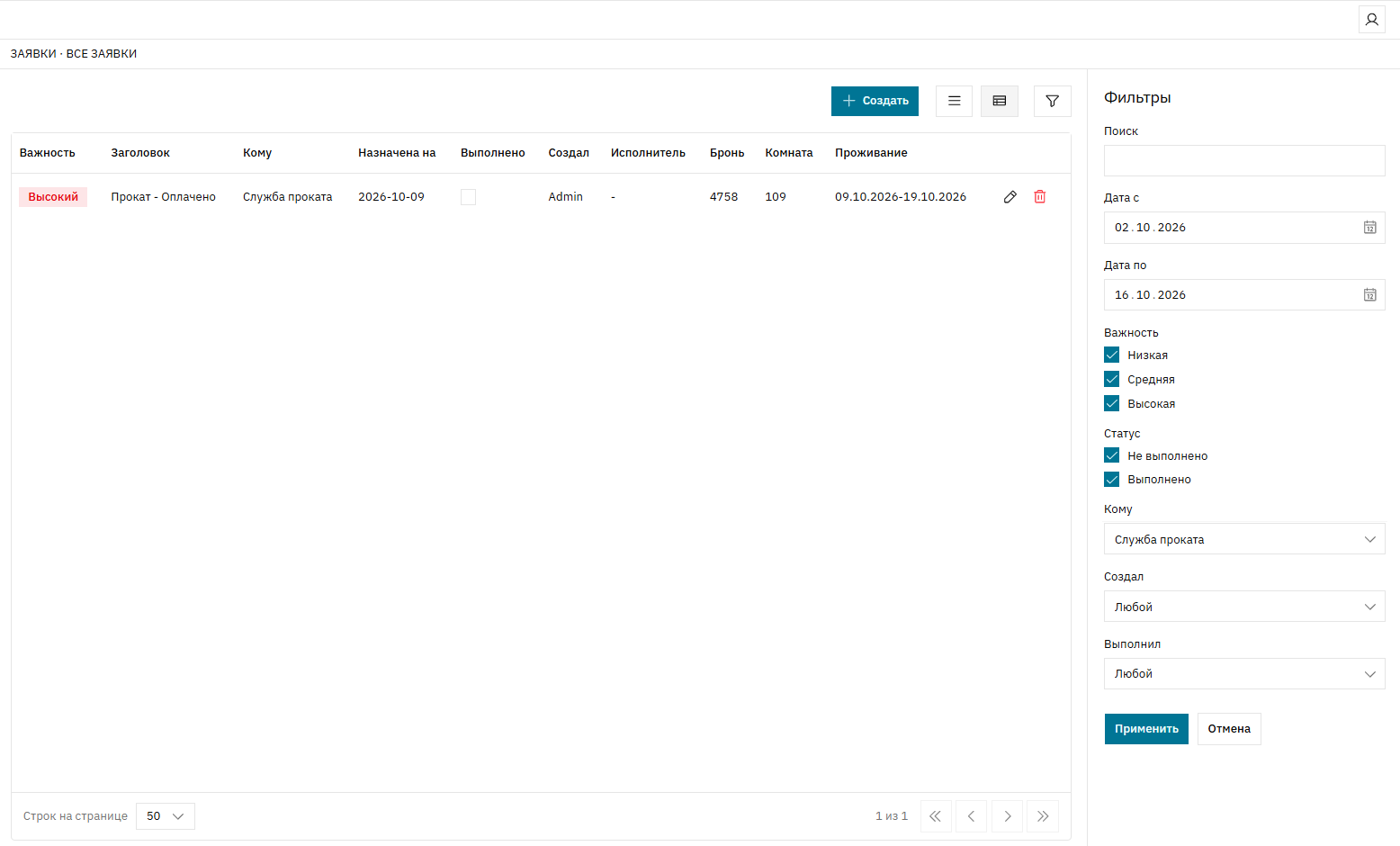Edit the Прокат - Оплачено request

point(1010,197)
